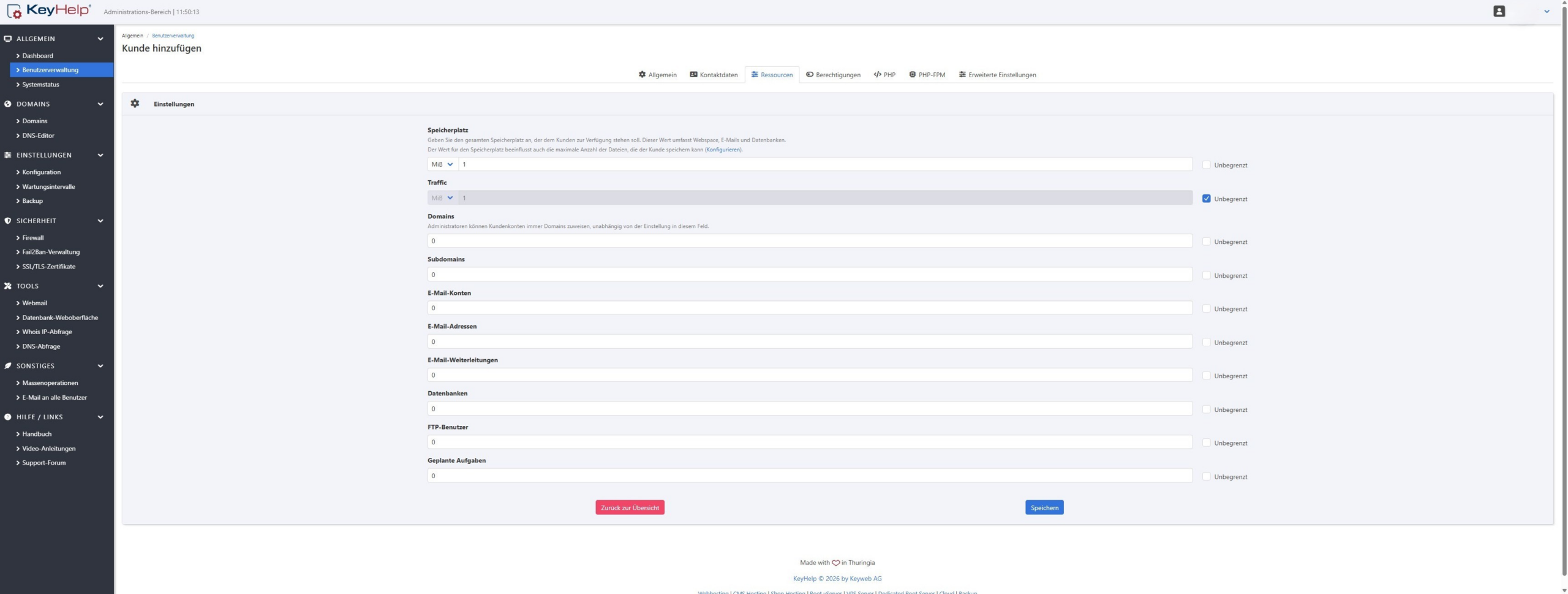Viewport: 1568px width, 594px height.
Task: Focus the Datenbanken input field
Action: 810,408
